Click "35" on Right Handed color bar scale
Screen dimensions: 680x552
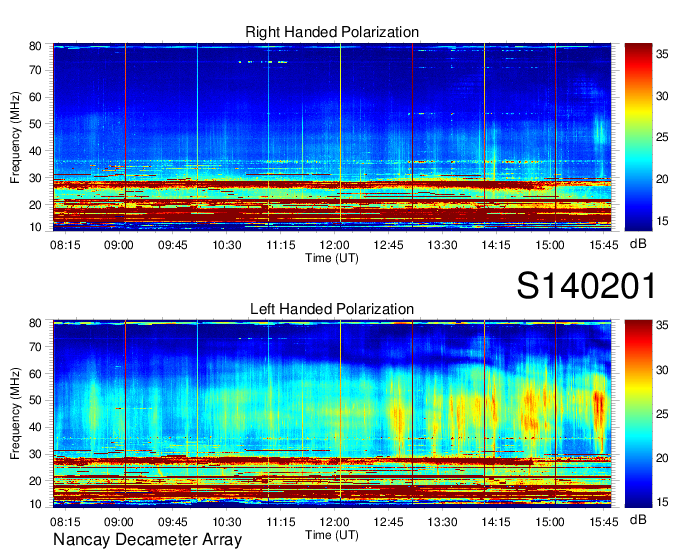662,54
